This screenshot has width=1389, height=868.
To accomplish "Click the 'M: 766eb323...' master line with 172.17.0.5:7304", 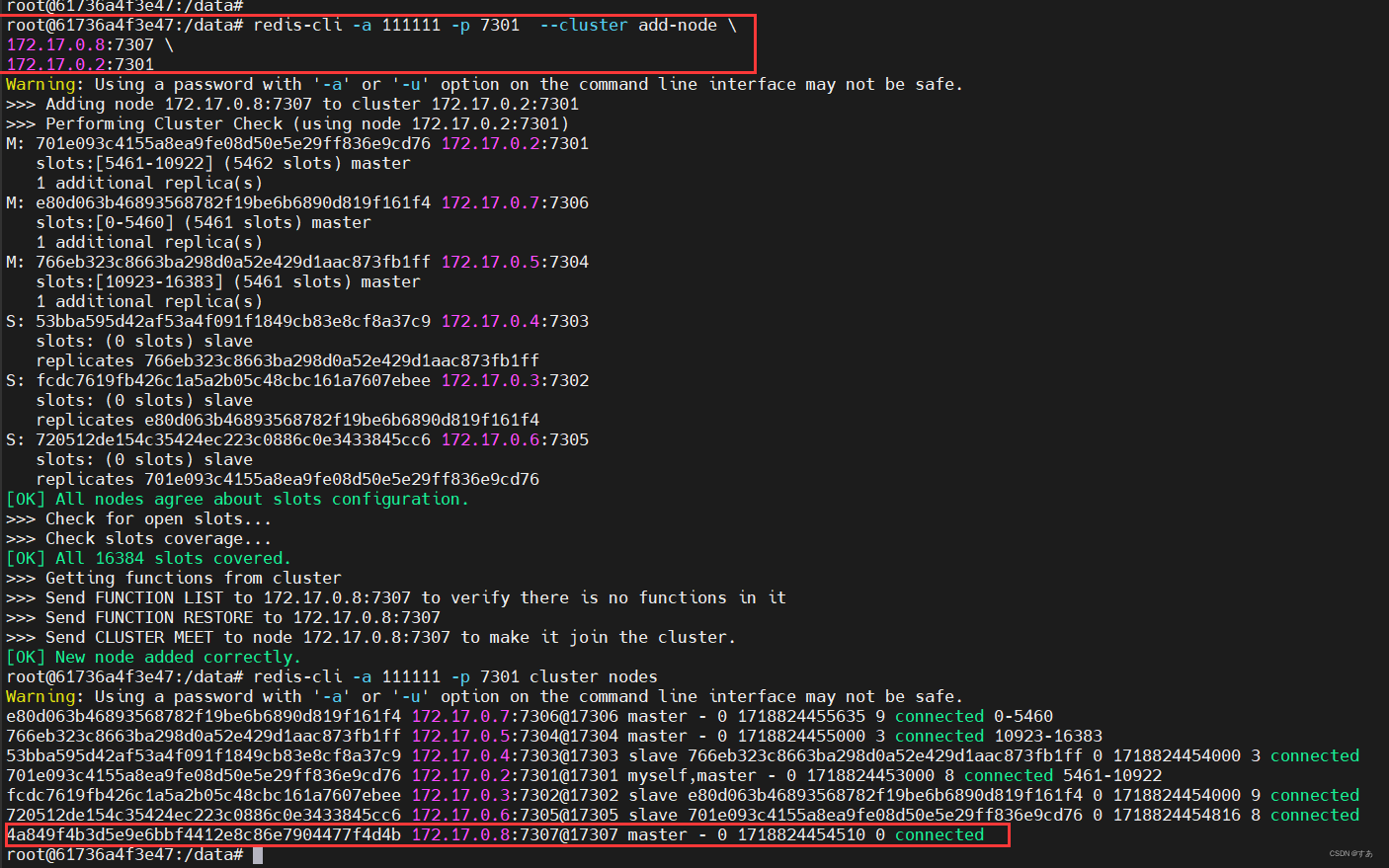I will click(297, 263).
